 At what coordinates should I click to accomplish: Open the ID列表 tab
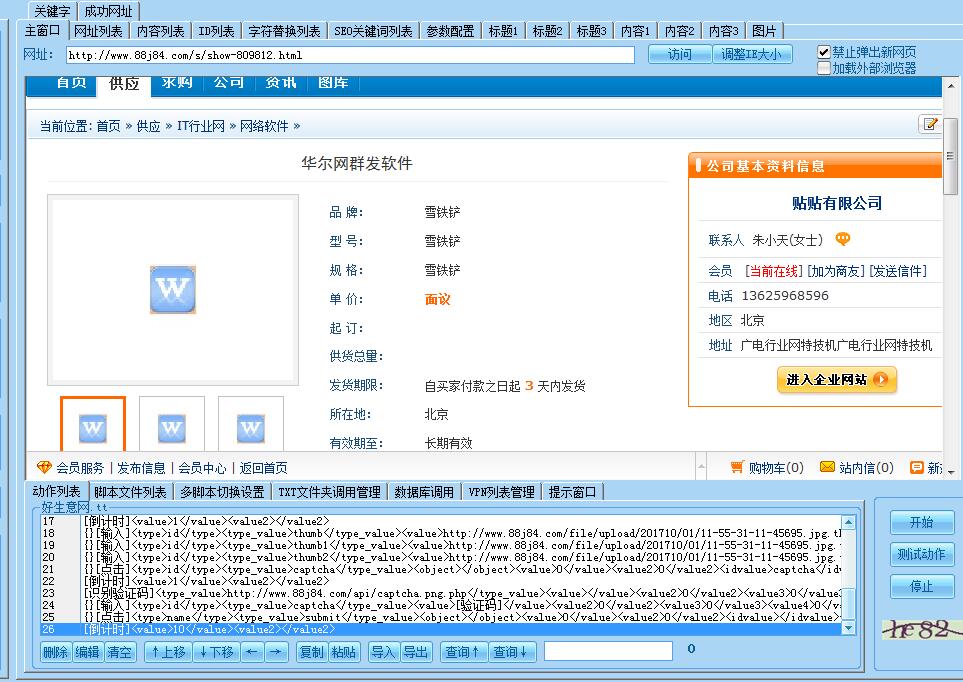216,31
